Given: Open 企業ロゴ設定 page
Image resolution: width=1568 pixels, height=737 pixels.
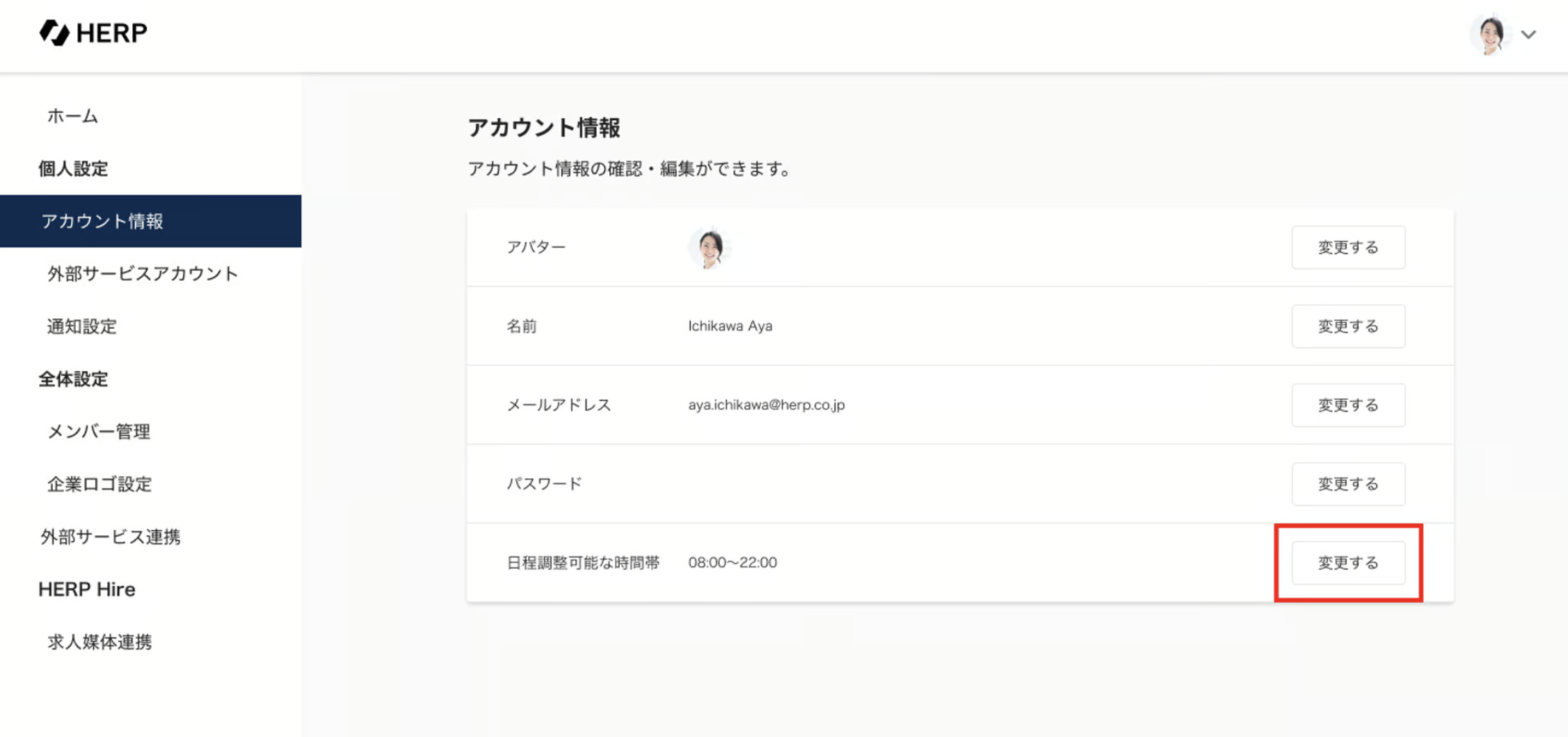Looking at the screenshot, I should pyautogui.click(x=99, y=485).
